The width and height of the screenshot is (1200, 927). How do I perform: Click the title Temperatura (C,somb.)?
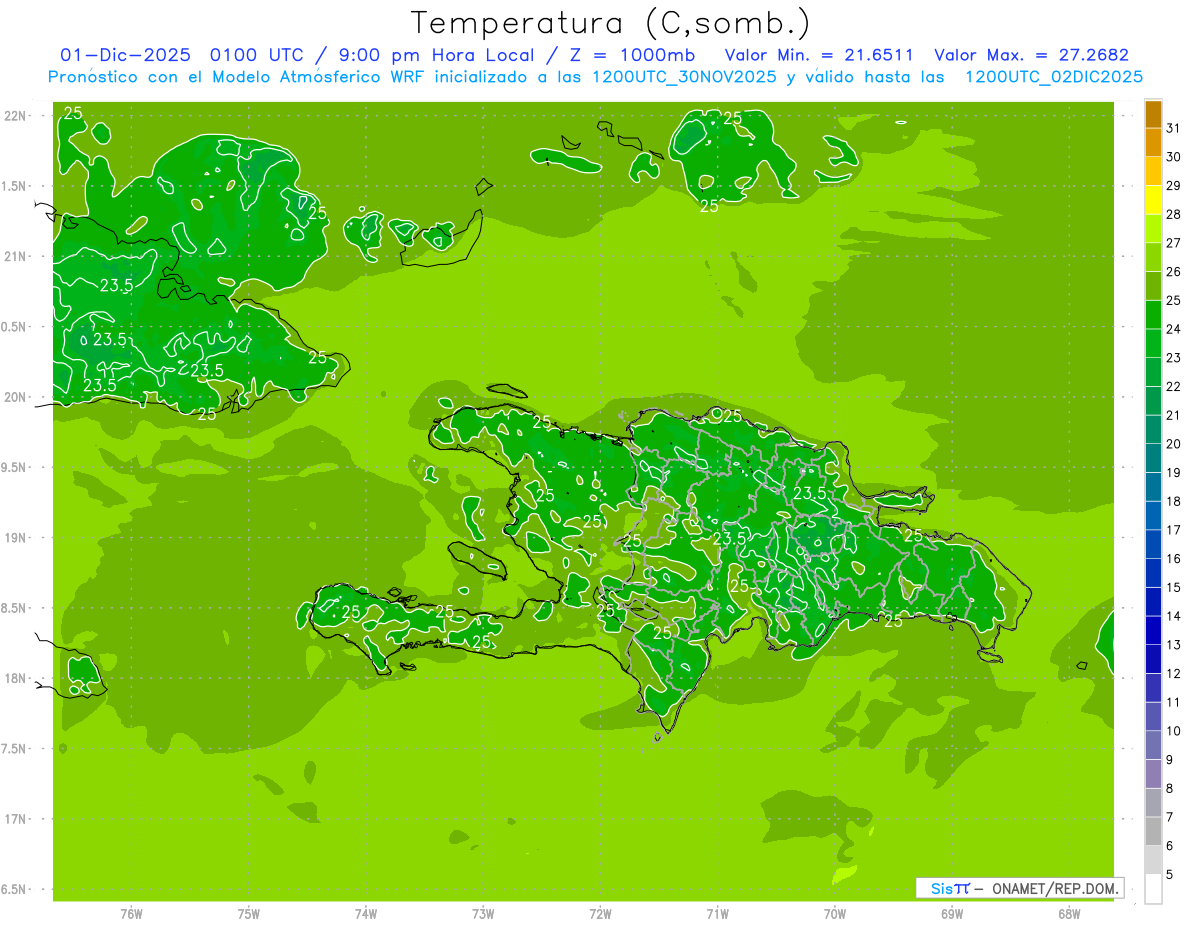[611, 22]
